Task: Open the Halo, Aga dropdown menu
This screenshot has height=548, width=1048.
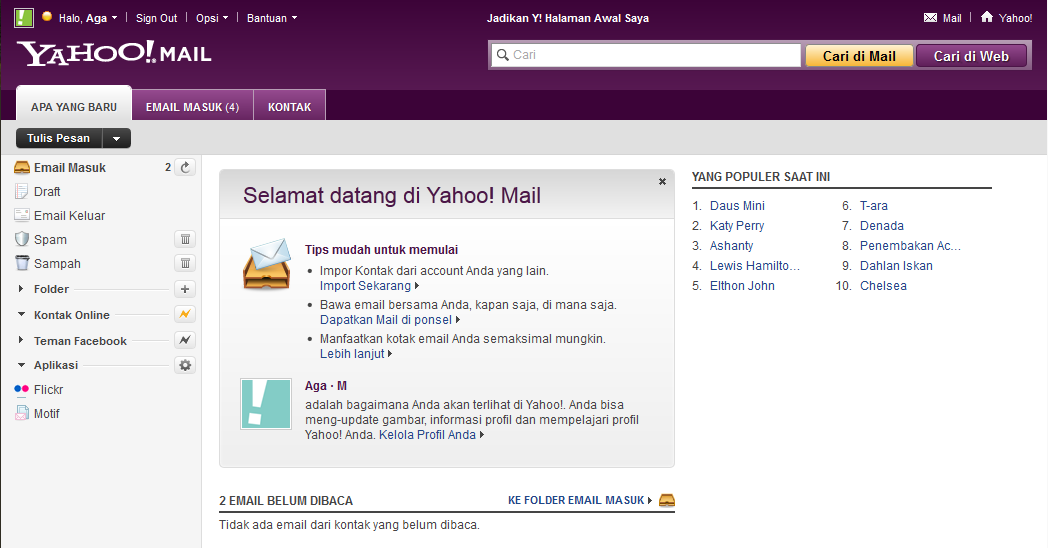Action: (x=88, y=18)
